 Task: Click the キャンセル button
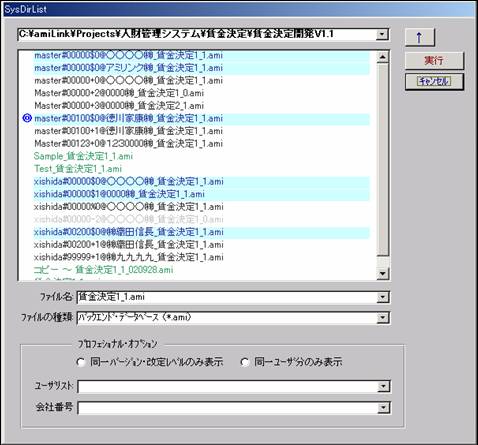click(434, 81)
